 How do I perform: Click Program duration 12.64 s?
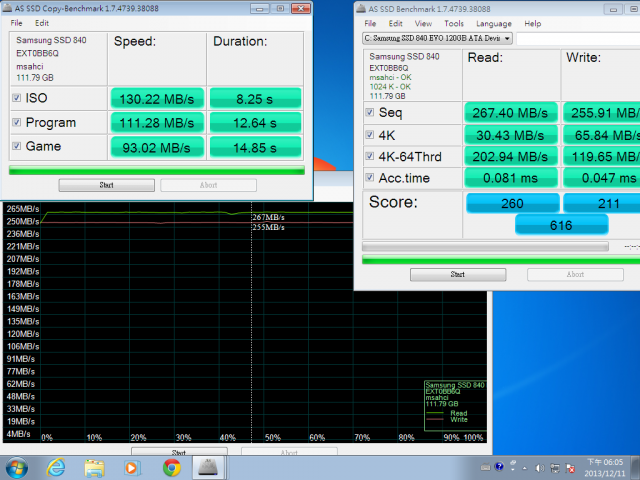(255, 123)
